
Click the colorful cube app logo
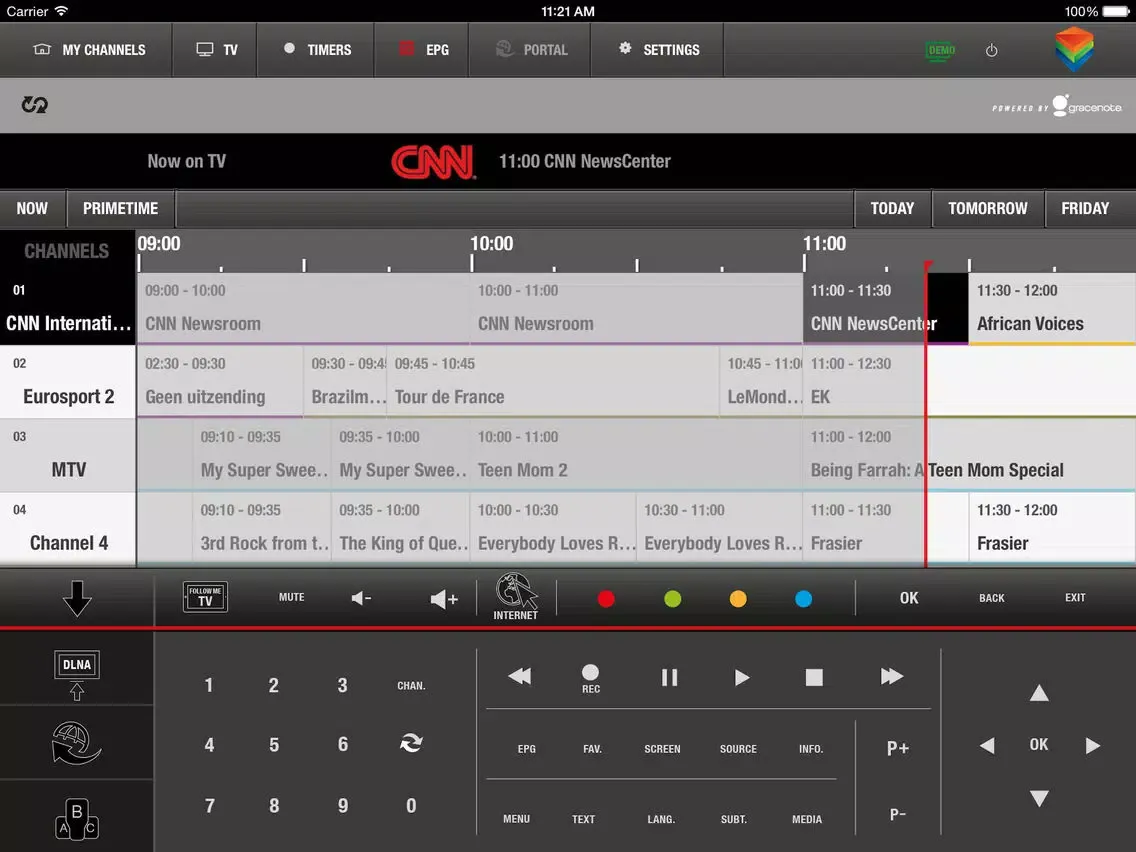click(x=1074, y=49)
